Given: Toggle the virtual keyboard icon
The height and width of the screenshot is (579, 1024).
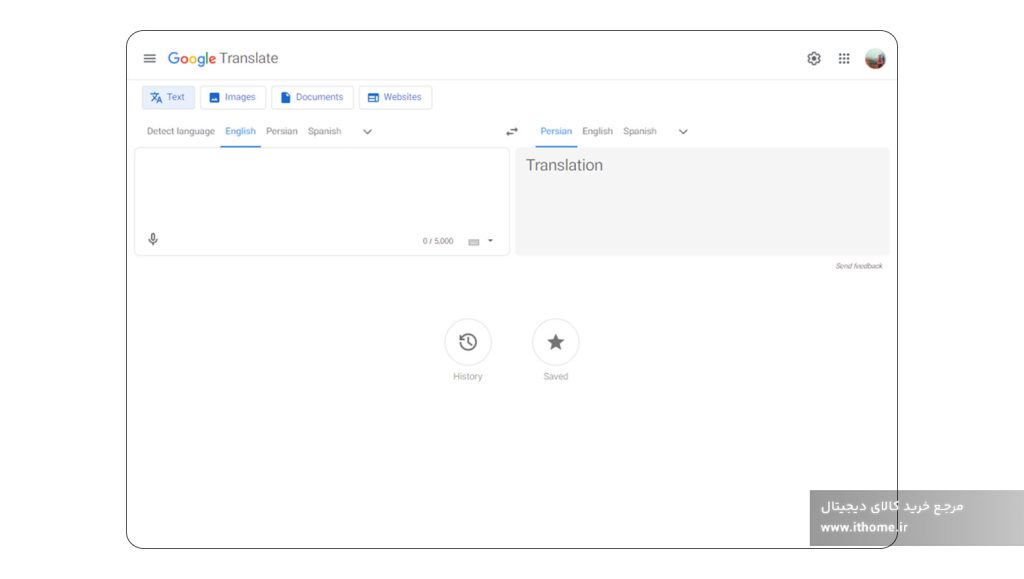Looking at the screenshot, I should 473,242.
